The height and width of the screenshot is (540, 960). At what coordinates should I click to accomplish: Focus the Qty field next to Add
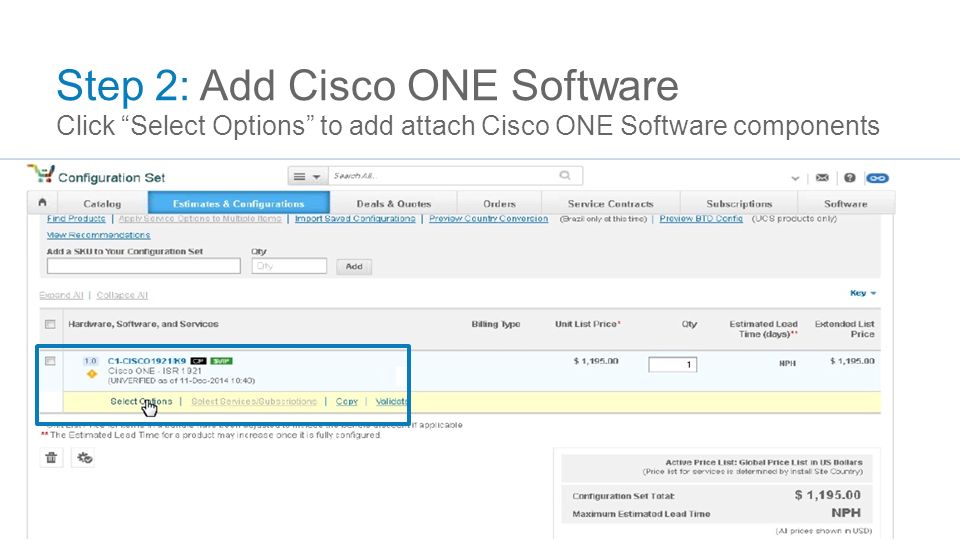click(x=289, y=266)
